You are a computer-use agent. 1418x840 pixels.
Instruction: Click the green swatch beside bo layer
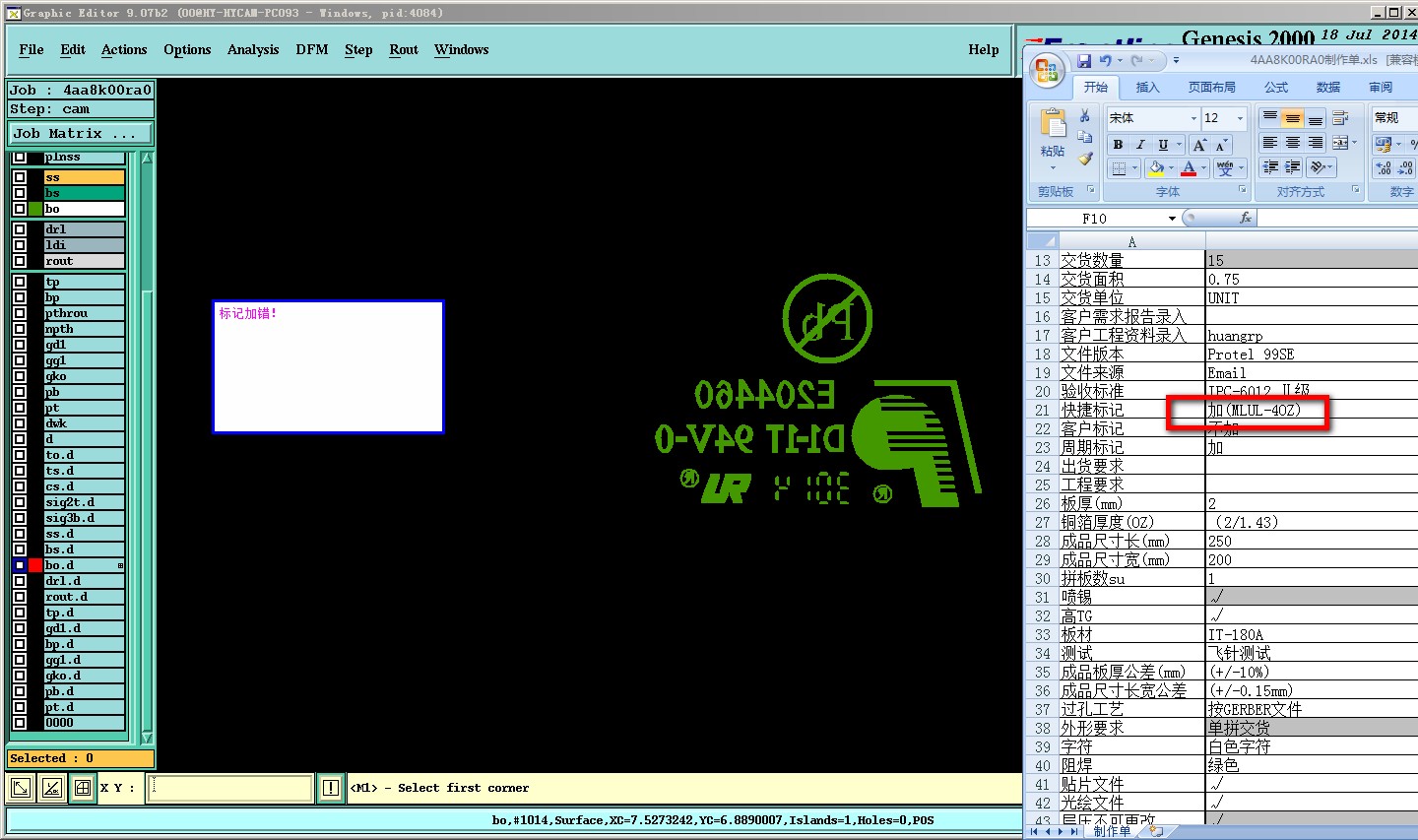point(35,209)
